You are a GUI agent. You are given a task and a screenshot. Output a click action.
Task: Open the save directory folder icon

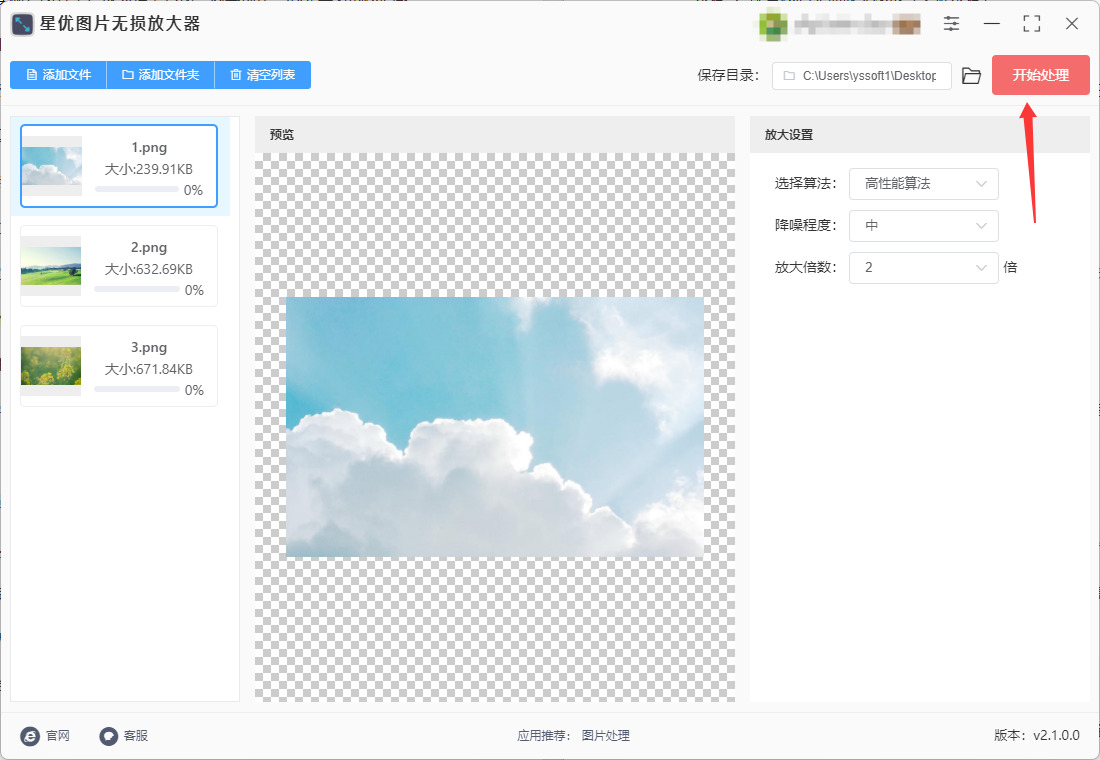click(971, 76)
